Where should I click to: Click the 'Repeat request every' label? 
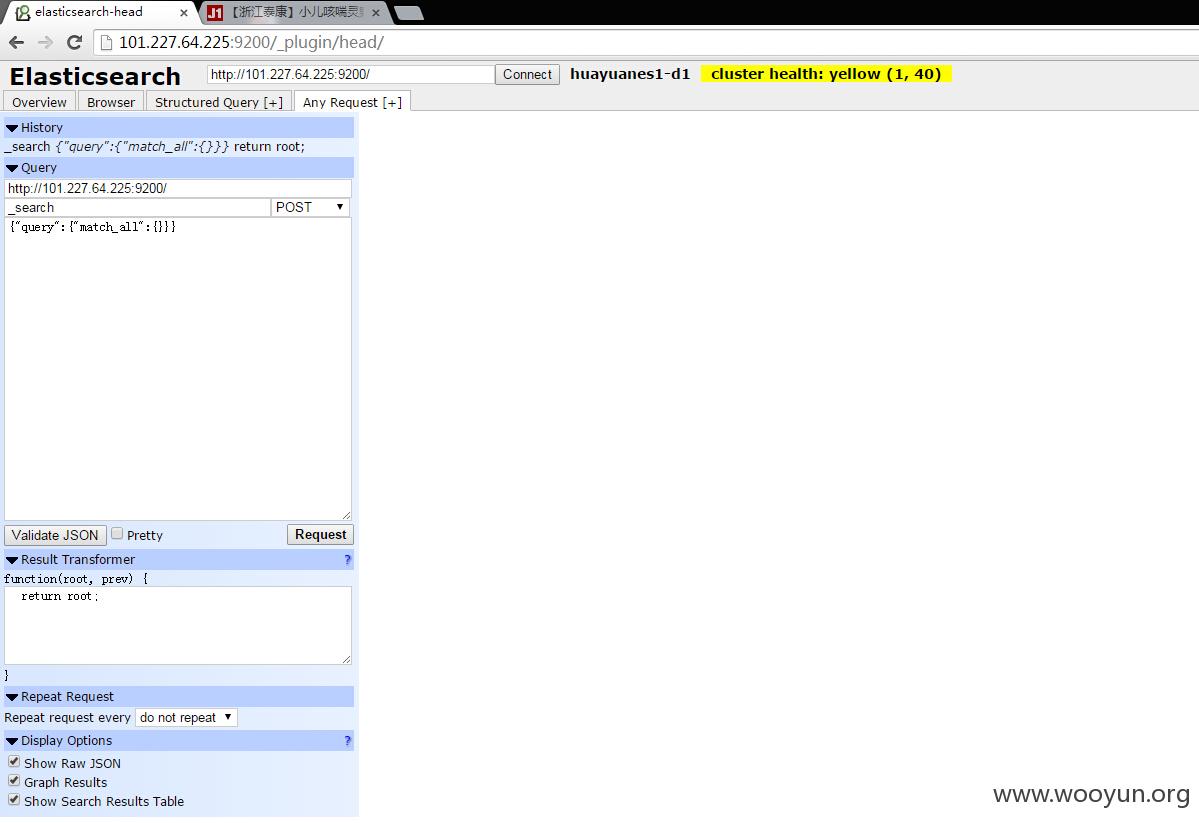click(x=67, y=717)
